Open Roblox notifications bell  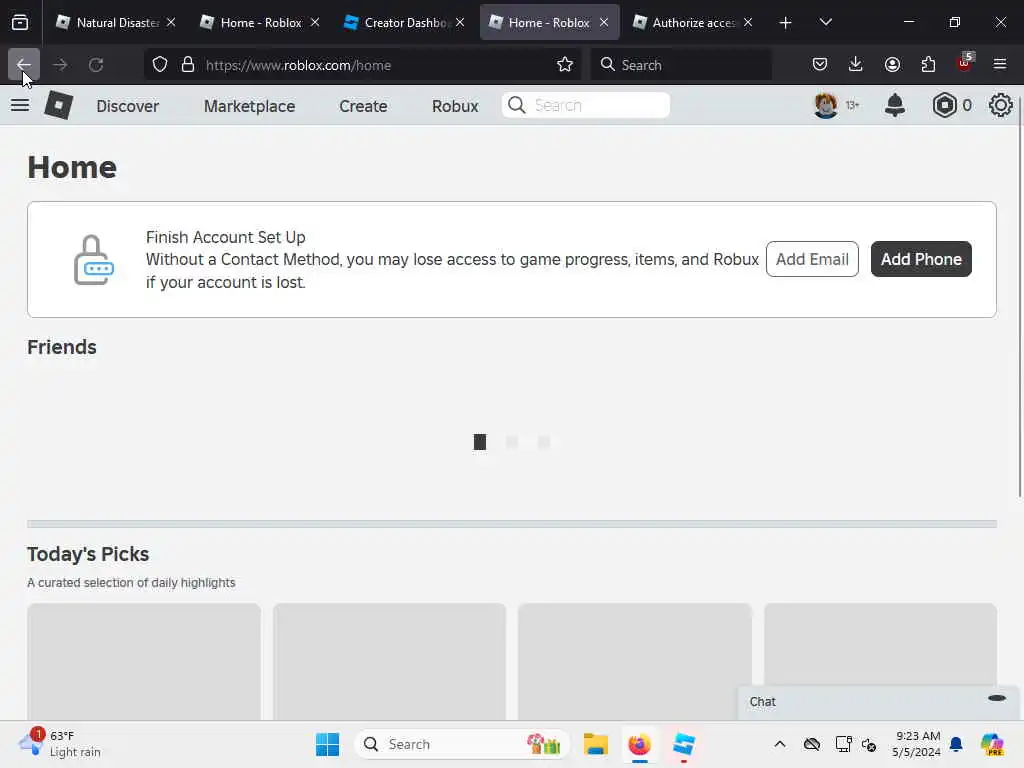pos(895,105)
